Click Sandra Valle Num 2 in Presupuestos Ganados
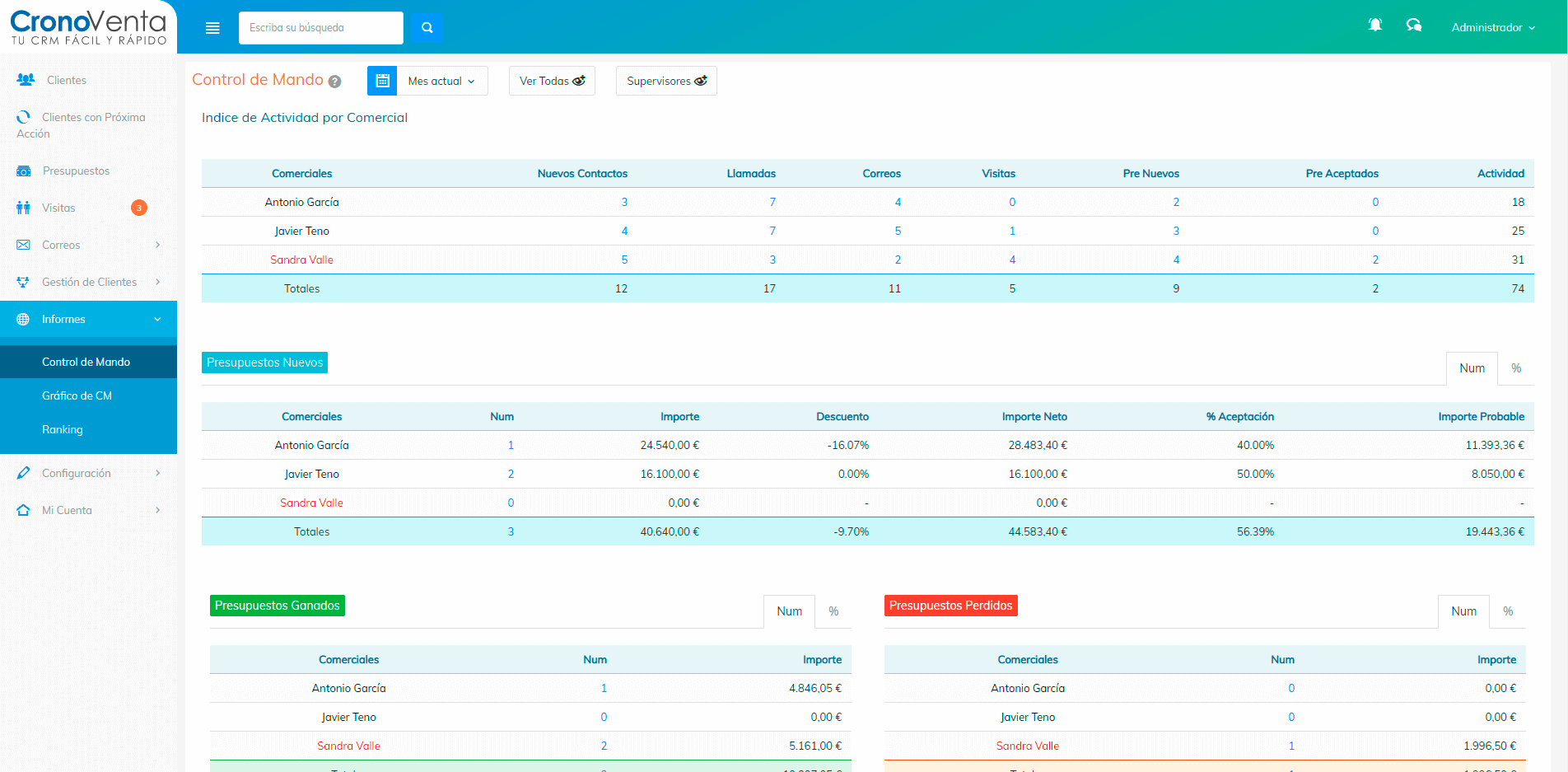The width and height of the screenshot is (1568, 772). tap(604, 746)
